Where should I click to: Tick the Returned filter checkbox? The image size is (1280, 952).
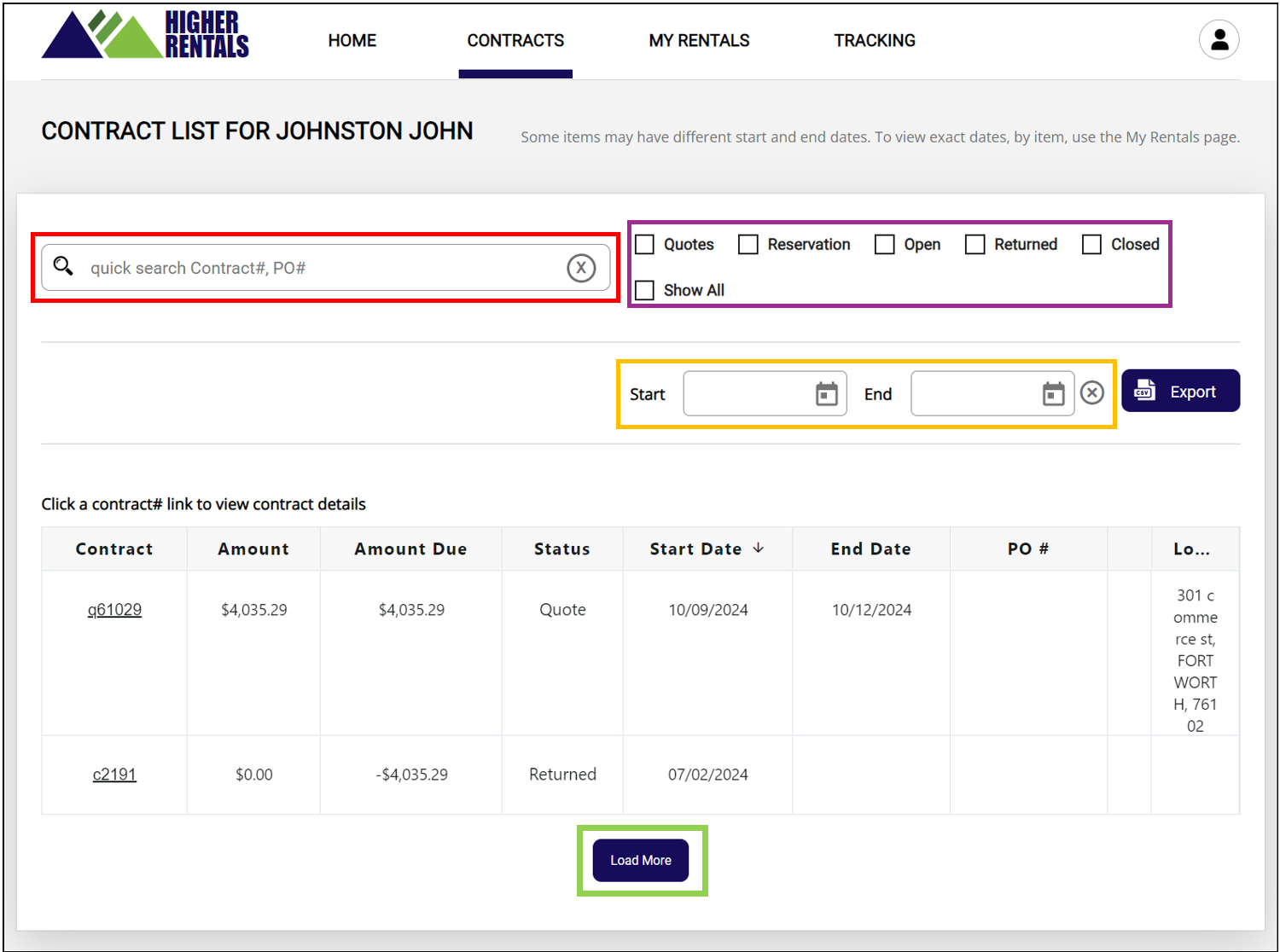[975, 245]
